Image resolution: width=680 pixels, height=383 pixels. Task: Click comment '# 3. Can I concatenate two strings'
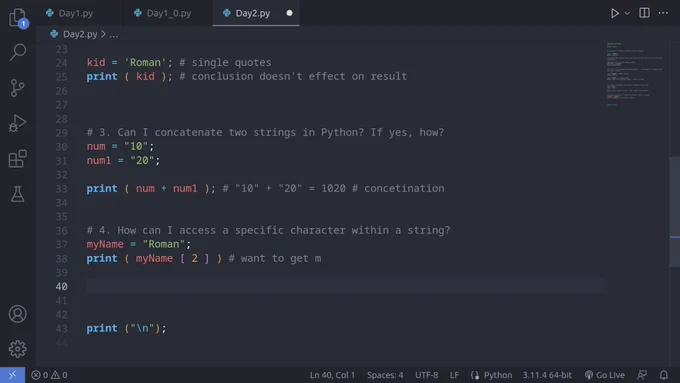point(265,132)
